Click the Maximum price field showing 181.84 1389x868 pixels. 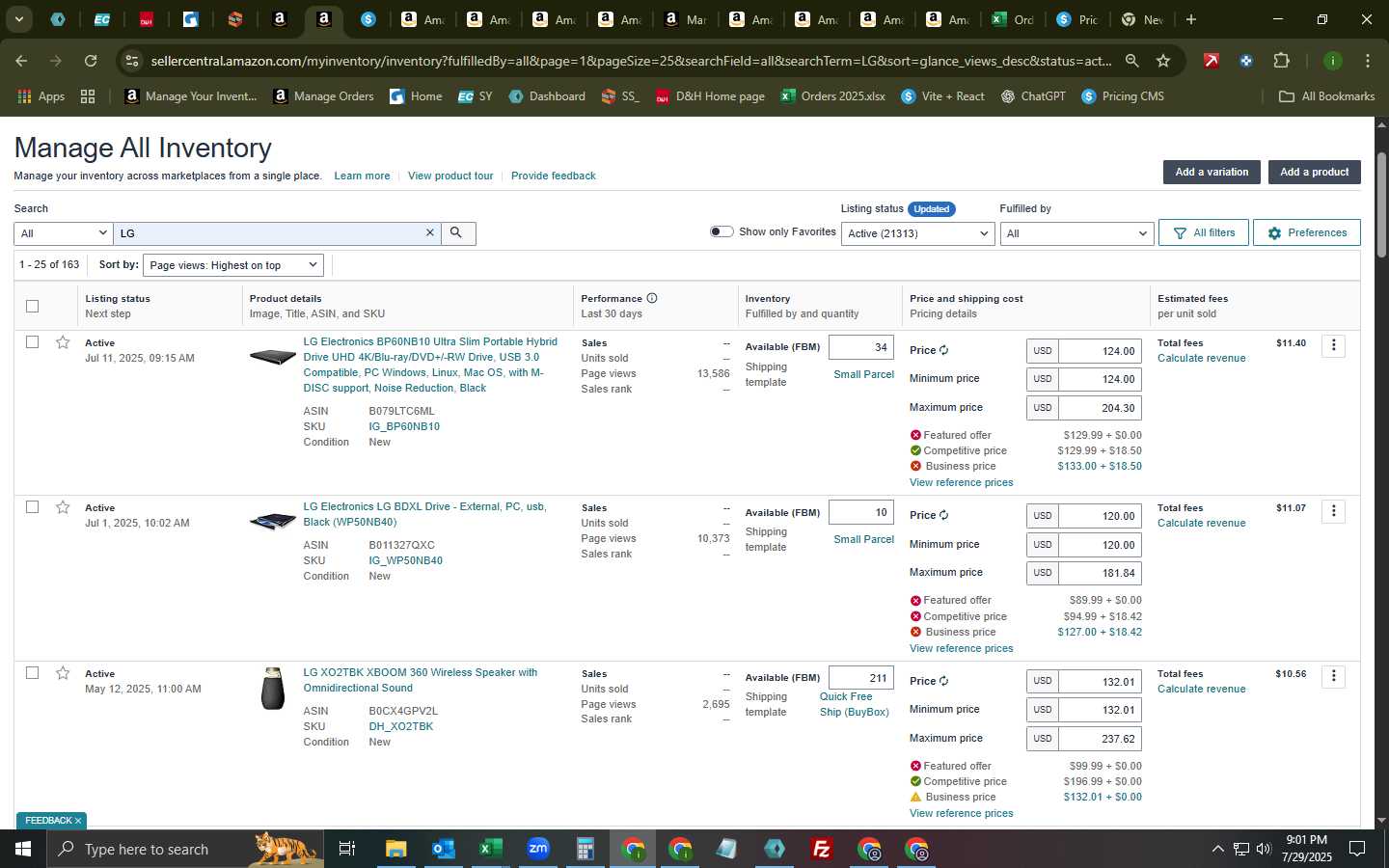[x=1100, y=573]
